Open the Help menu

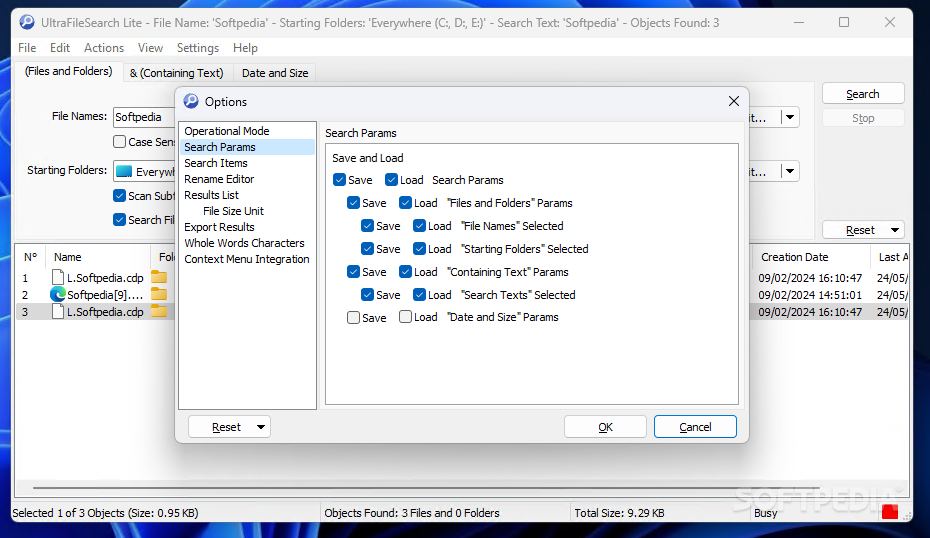tap(245, 48)
